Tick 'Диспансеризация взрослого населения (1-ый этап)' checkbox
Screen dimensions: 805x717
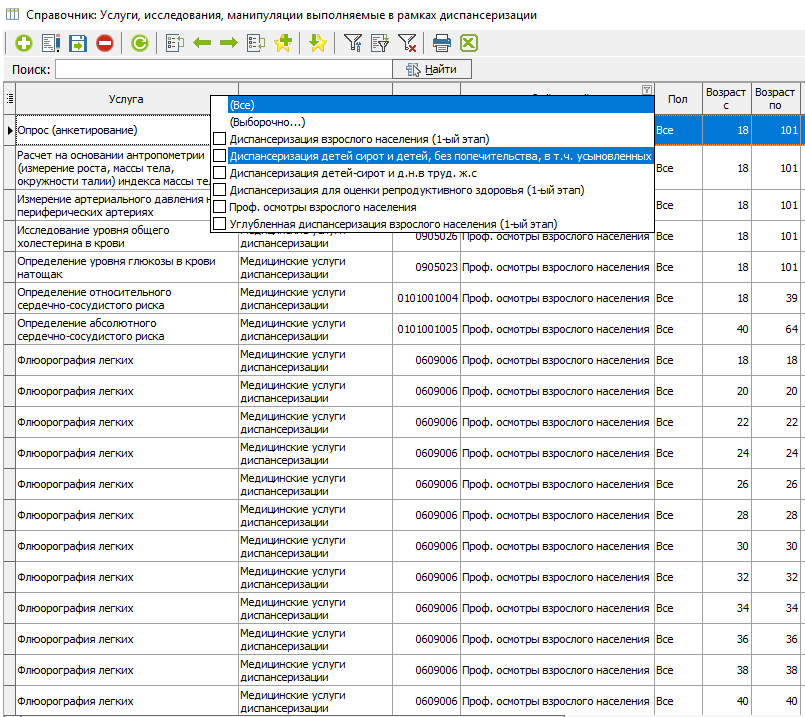click(x=220, y=139)
